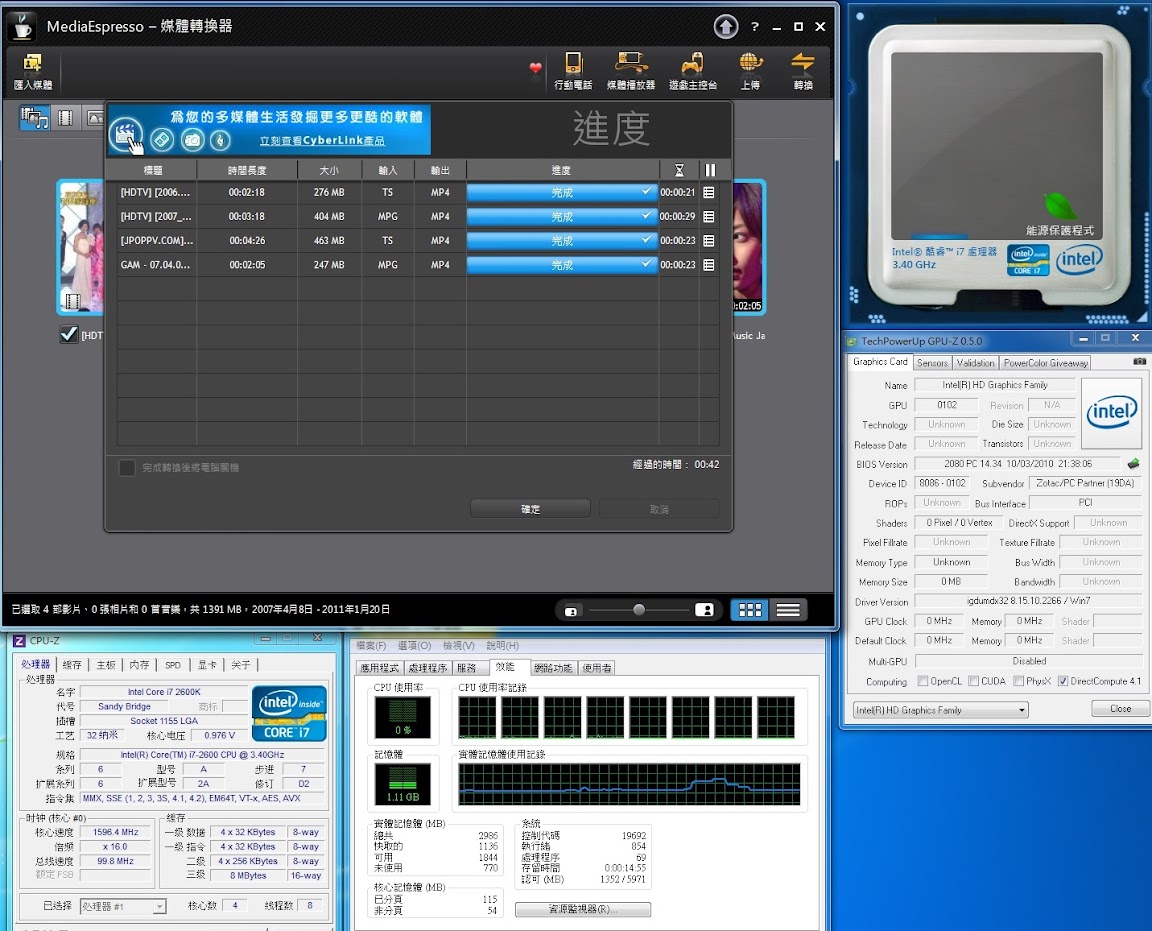The width and height of the screenshot is (1152, 931).
Task: Open details icon for 463 MB row
Action: pyautogui.click(x=709, y=240)
